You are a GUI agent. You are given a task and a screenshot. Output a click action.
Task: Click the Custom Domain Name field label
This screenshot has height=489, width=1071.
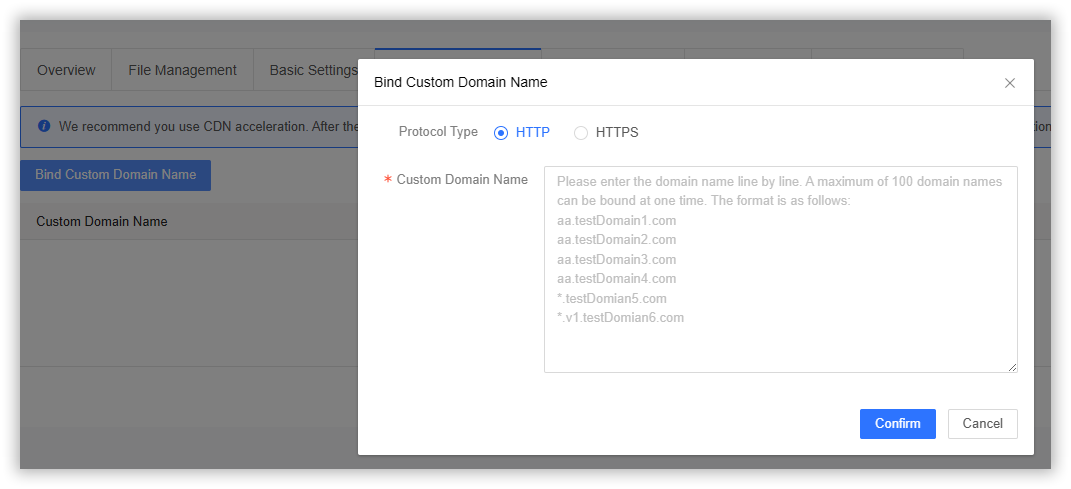(x=462, y=180)
